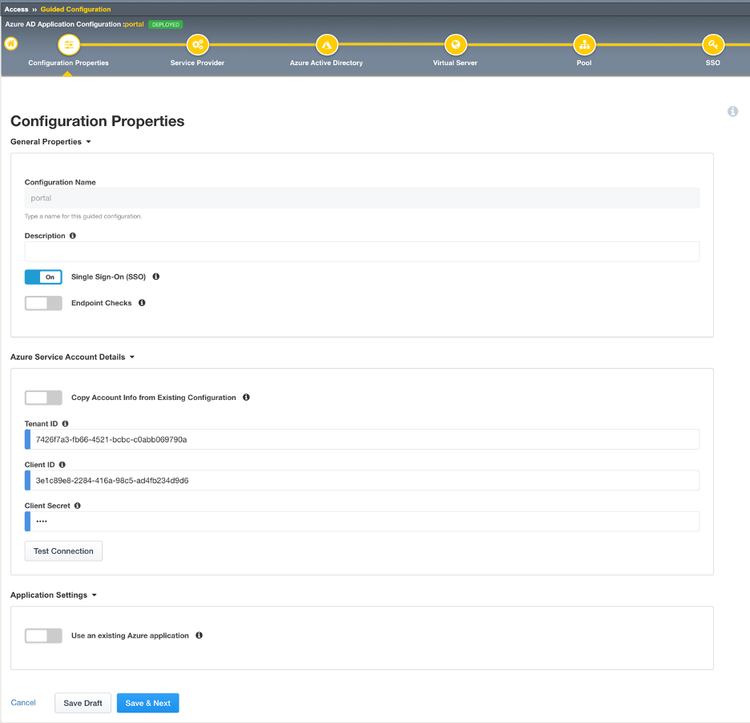
Task: Click the page help info icon
Action: (732, 111)
